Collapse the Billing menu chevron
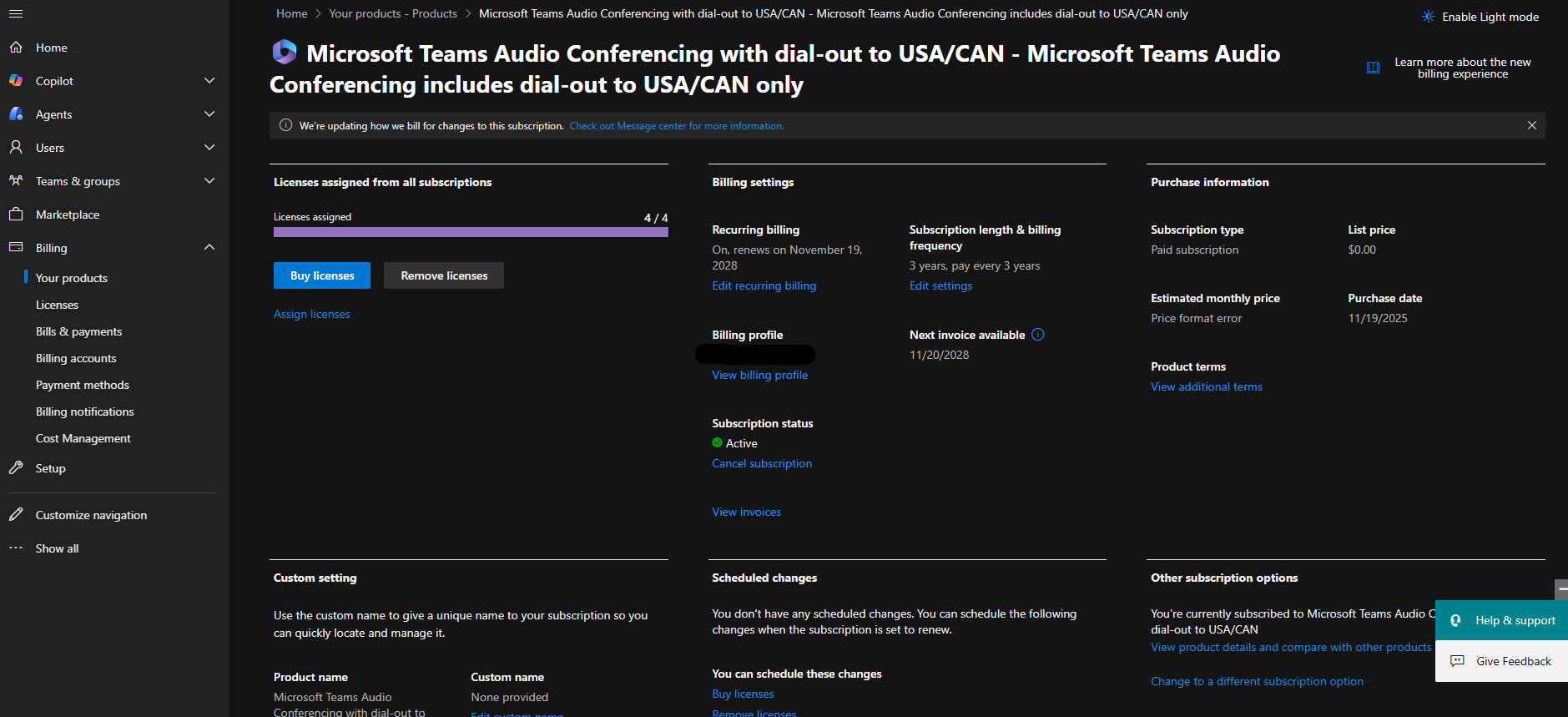The height and width of the screenshot is (717, 1568). point(209,248)
